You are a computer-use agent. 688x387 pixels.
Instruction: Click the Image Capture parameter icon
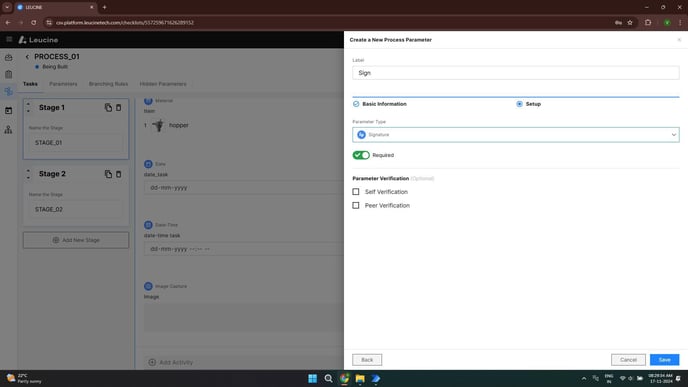[x=148, y=286]
